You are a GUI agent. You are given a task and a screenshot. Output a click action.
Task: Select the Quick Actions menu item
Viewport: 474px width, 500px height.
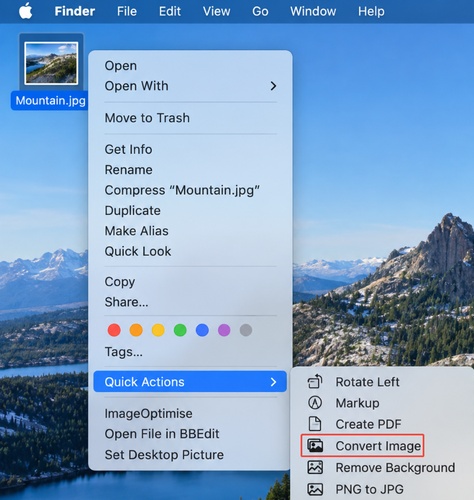190,382
